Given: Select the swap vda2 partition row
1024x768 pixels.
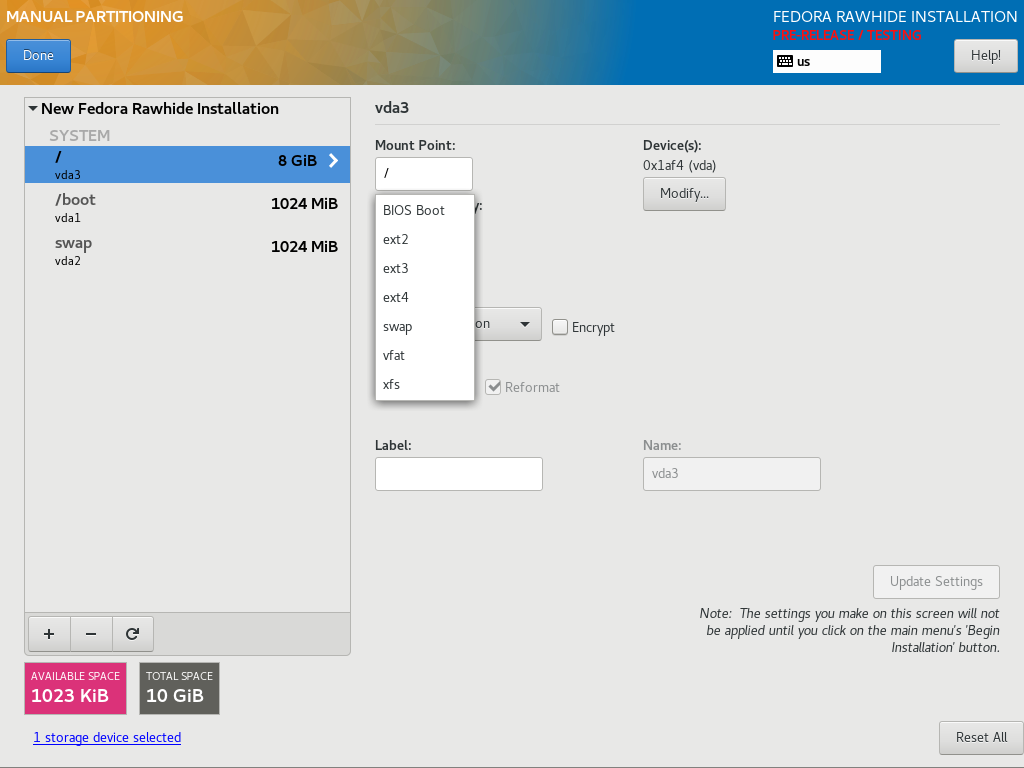Looking at the screenshot, I should tap(187, 250).
